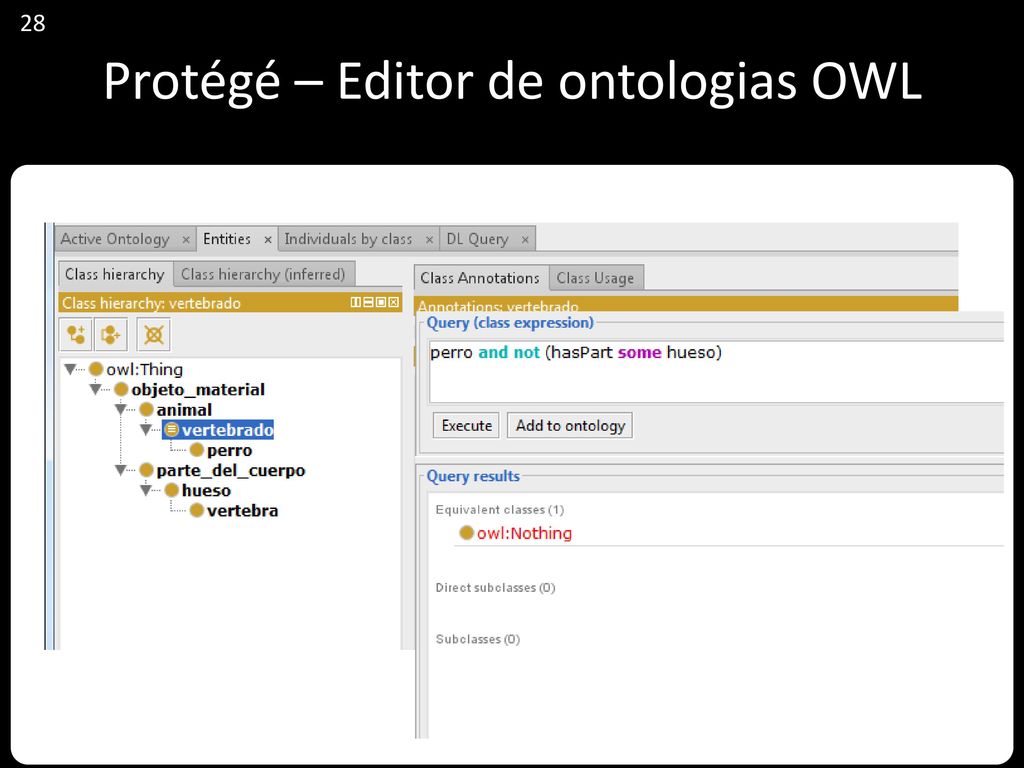Image resolution: width=1024 pixels, height=768 pixels.
Task: Select the perro class label
Action: click(x=229, y=450)
